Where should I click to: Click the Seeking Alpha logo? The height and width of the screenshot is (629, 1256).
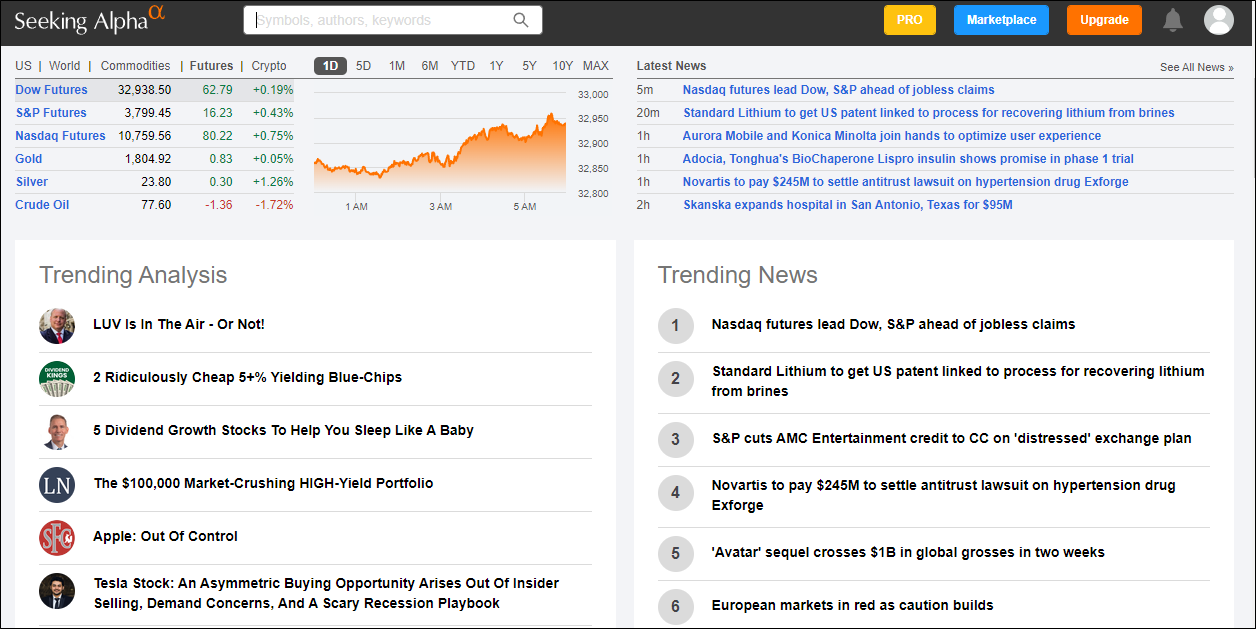89,18
